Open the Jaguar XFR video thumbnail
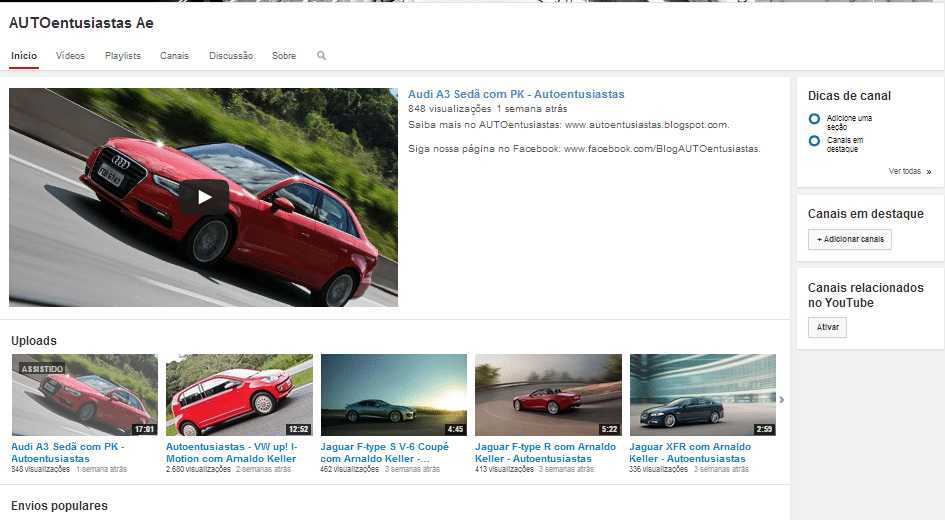Viewport: 945px width, 520px height. pyautogui.click(x=702, y=394)
